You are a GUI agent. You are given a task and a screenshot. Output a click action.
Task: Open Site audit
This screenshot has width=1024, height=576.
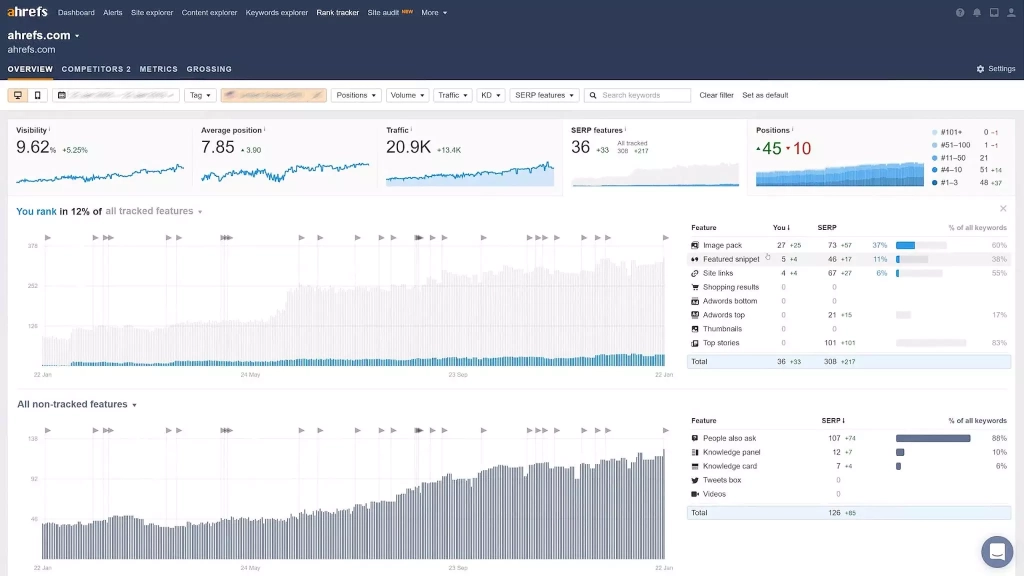[383, 12]
